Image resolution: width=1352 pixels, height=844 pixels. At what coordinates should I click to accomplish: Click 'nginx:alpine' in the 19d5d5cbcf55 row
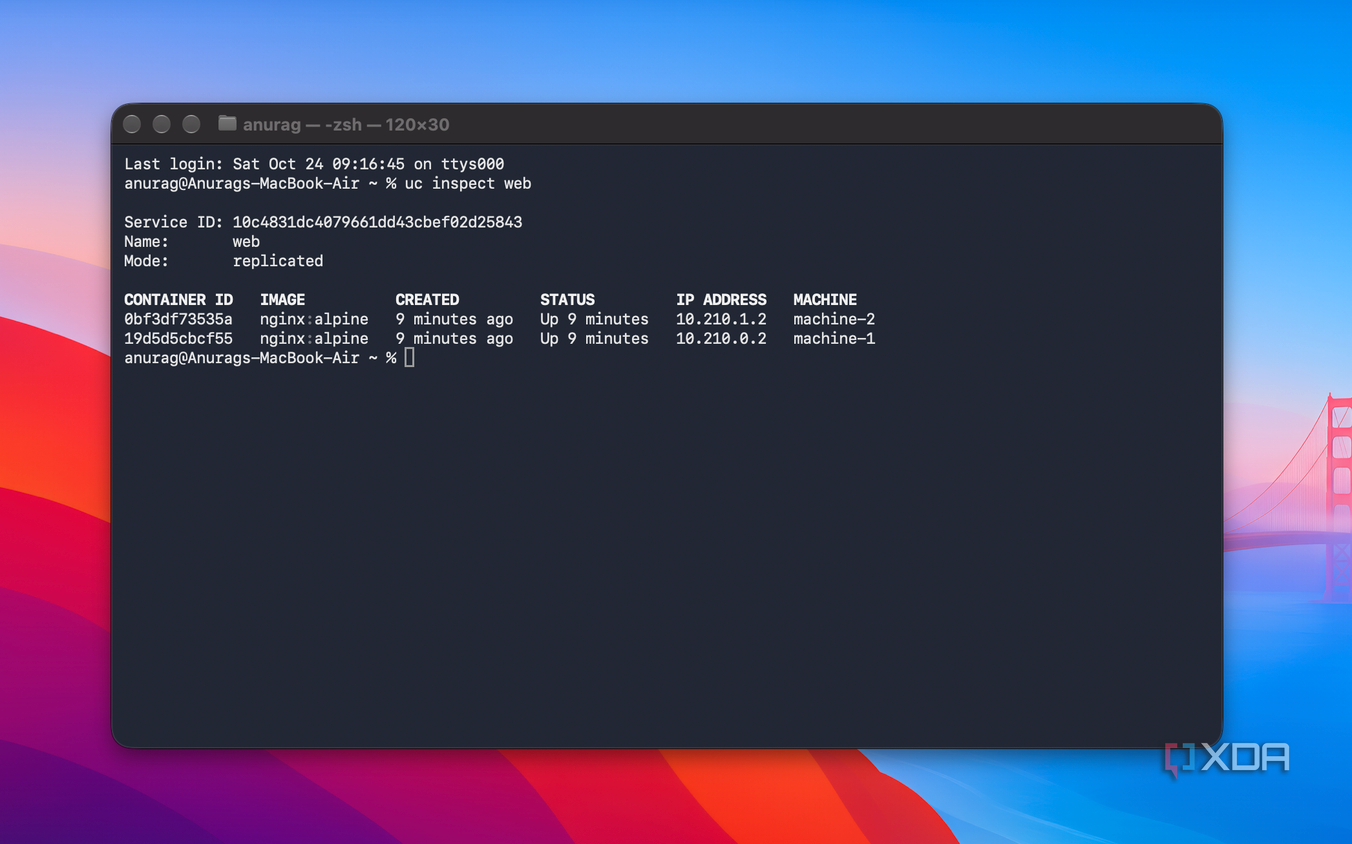pyautogui.click(x=314, y=339)
